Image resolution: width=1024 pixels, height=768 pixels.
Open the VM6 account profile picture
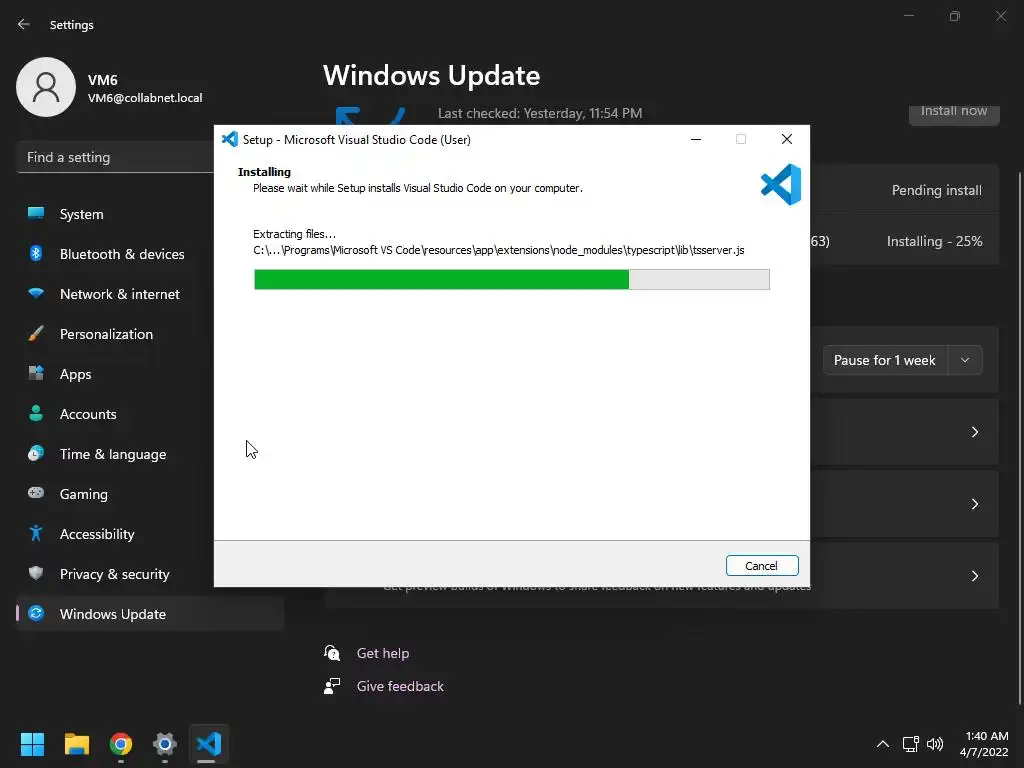tap(46, 87)
